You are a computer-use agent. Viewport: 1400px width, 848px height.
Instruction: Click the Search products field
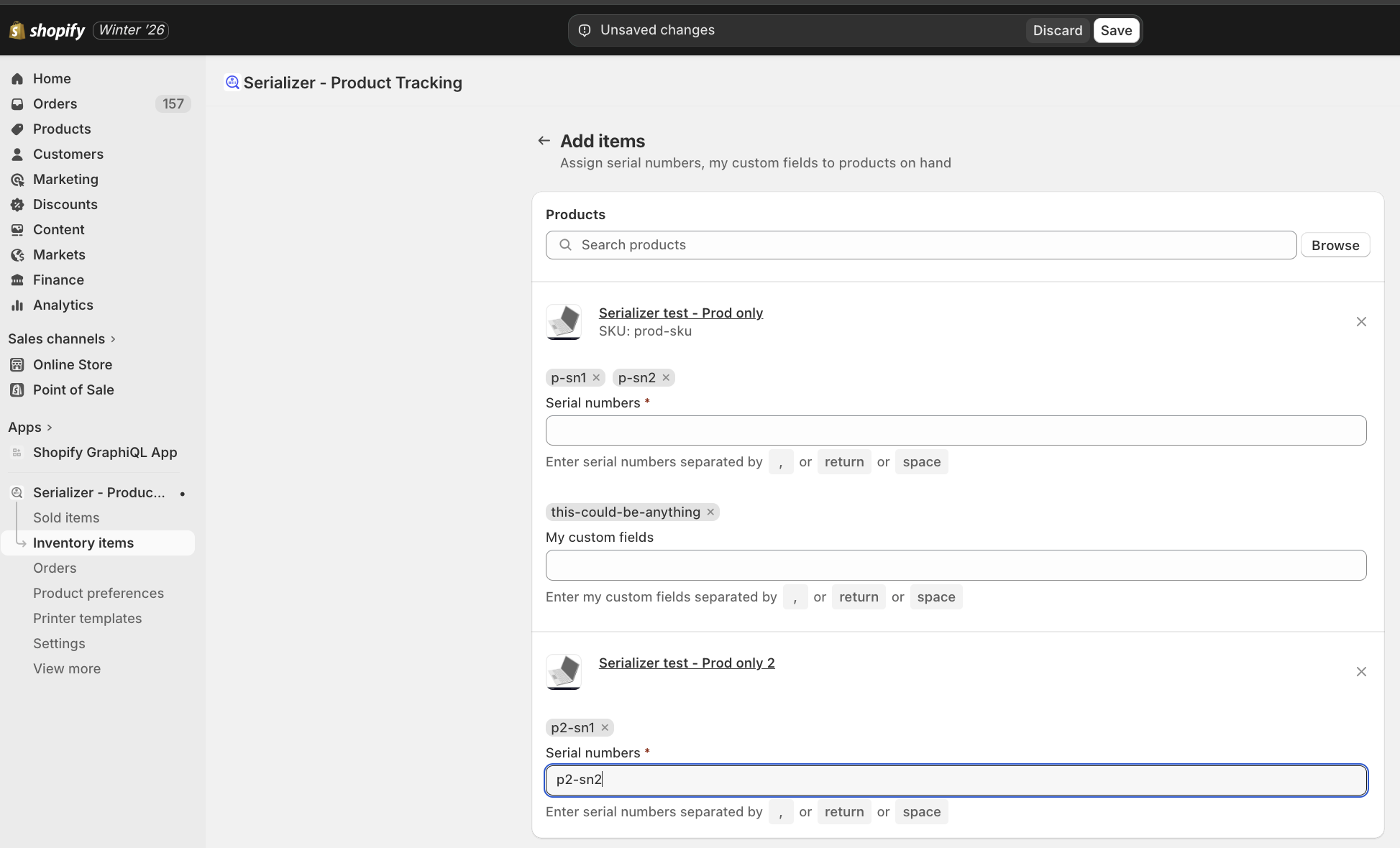(x=920, y=245)
